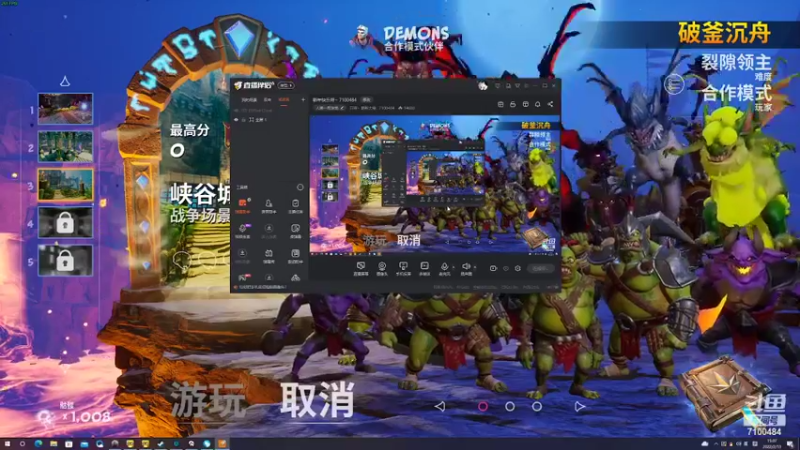Open the orange highlighted tool in tool grid
Screen dimensions: 800x450
pyautogui.click(x=242, y=206)
